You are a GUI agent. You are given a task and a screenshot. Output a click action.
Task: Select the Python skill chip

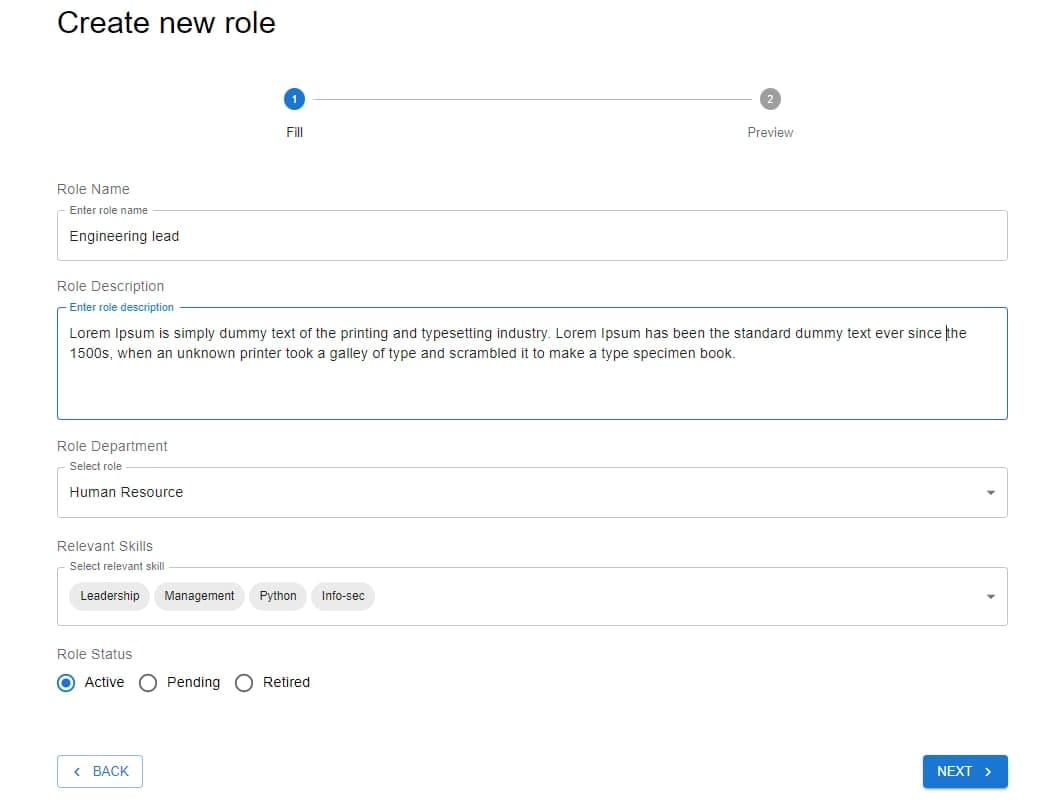coord(278,596)
